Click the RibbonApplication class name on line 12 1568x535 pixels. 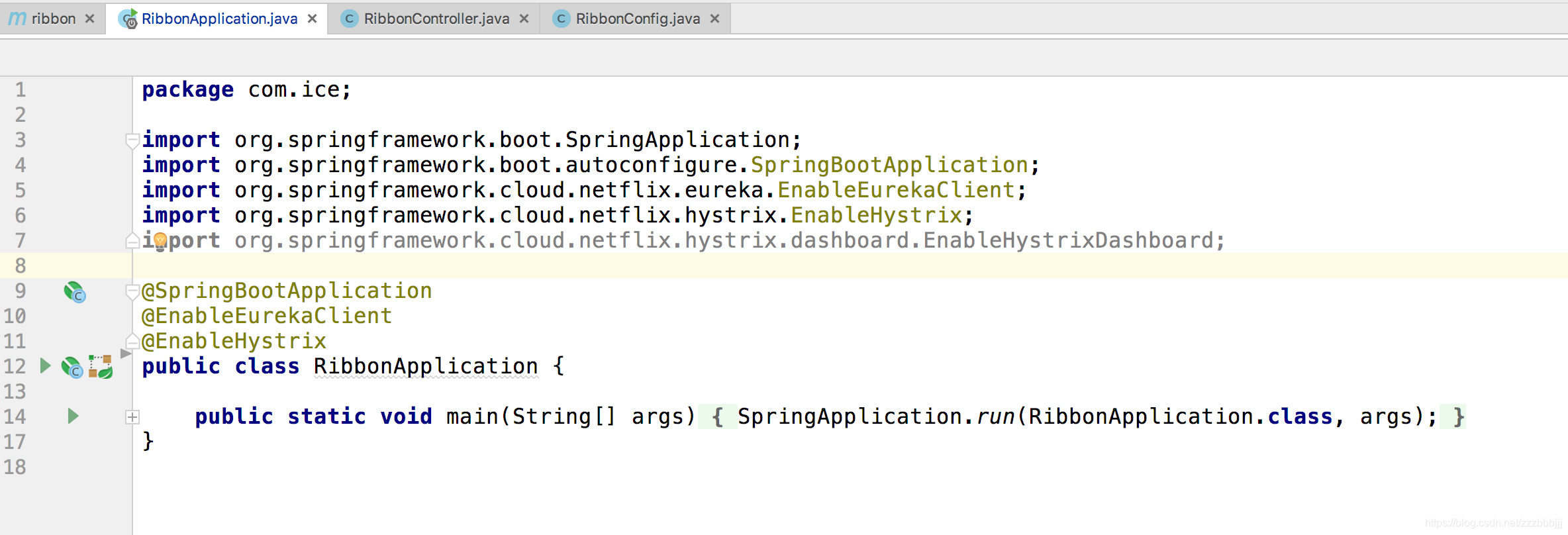[426, 366]
